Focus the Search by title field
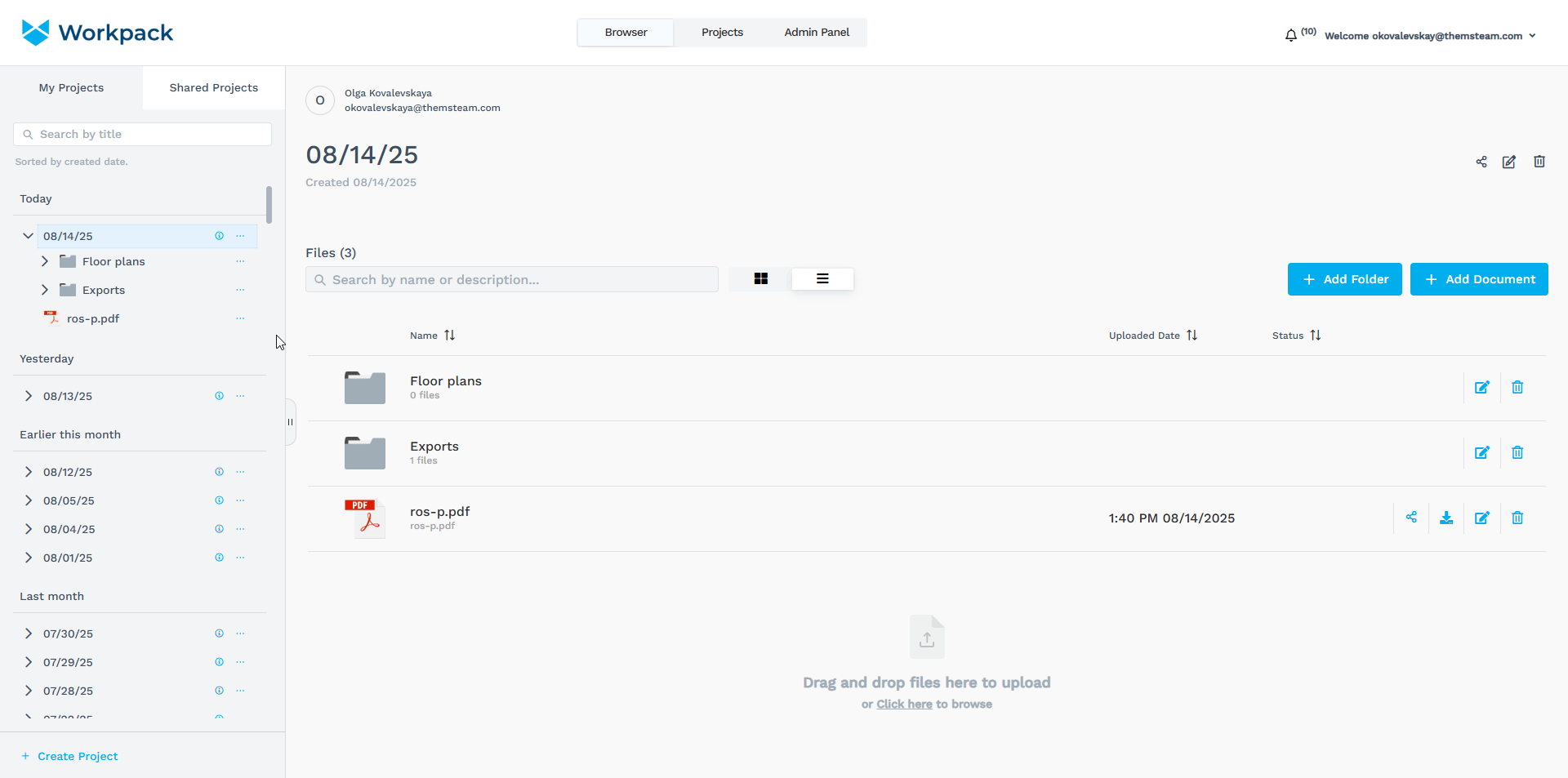This screenshot has width=1568, height=778. click(x=142, y=135)
